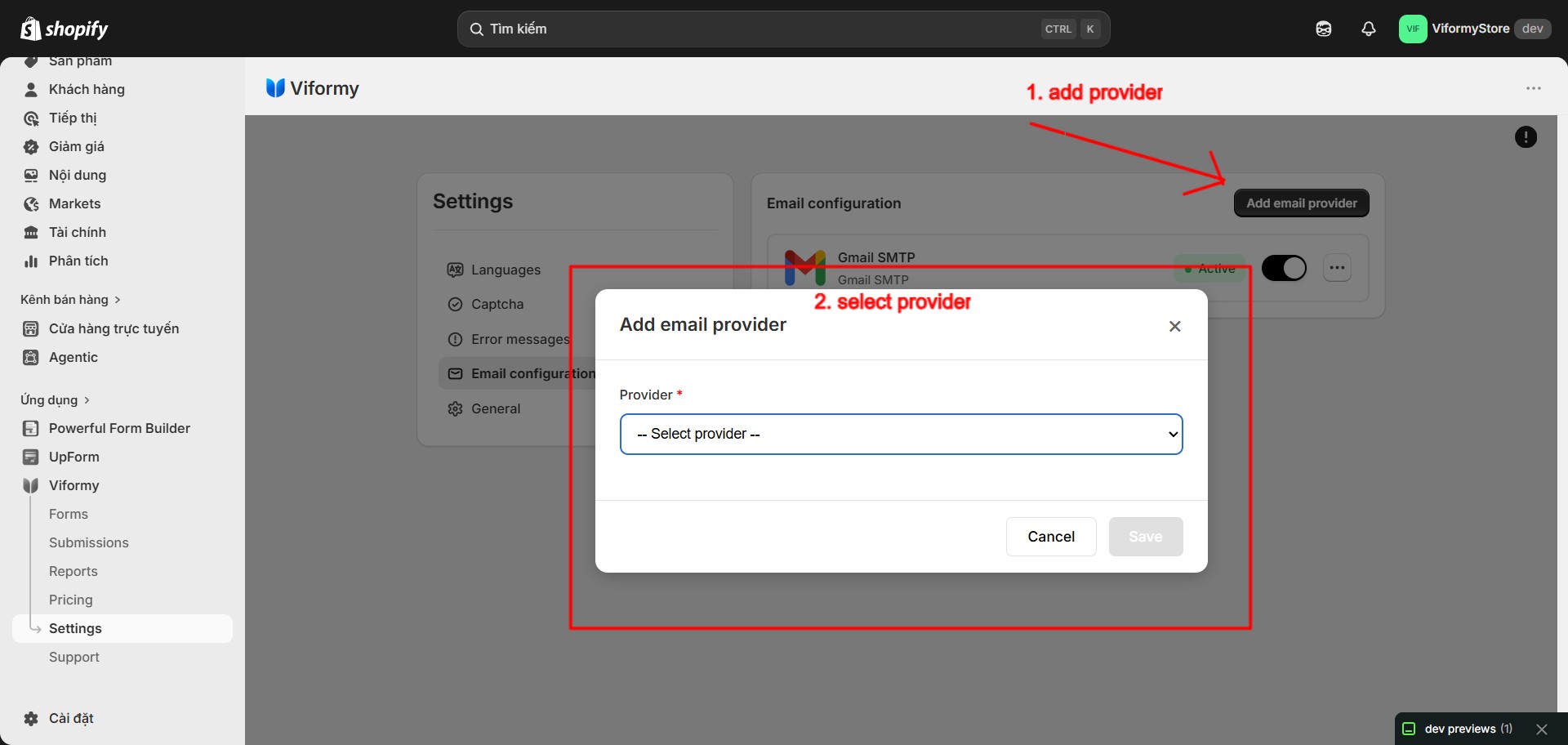Go to Viformy Pricing page
This screenshot has width=1568, height=745.
pyautogui.click(x=71, y=600)
